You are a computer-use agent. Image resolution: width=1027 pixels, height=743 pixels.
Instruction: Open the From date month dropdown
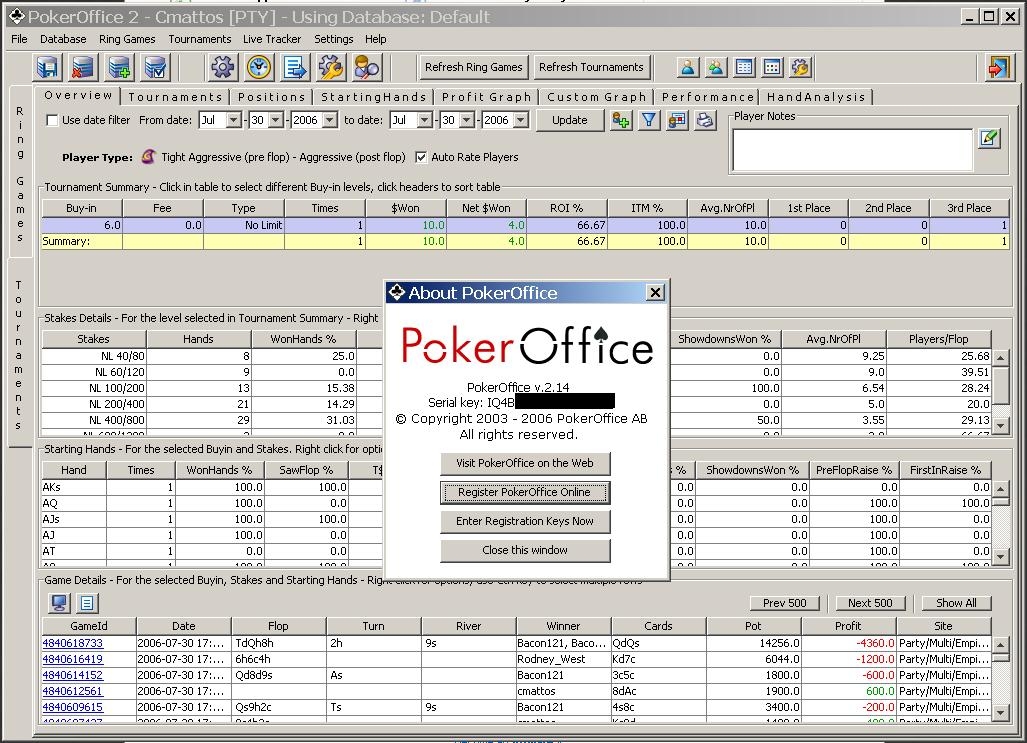pyautogui.click(x=233, y=120)
